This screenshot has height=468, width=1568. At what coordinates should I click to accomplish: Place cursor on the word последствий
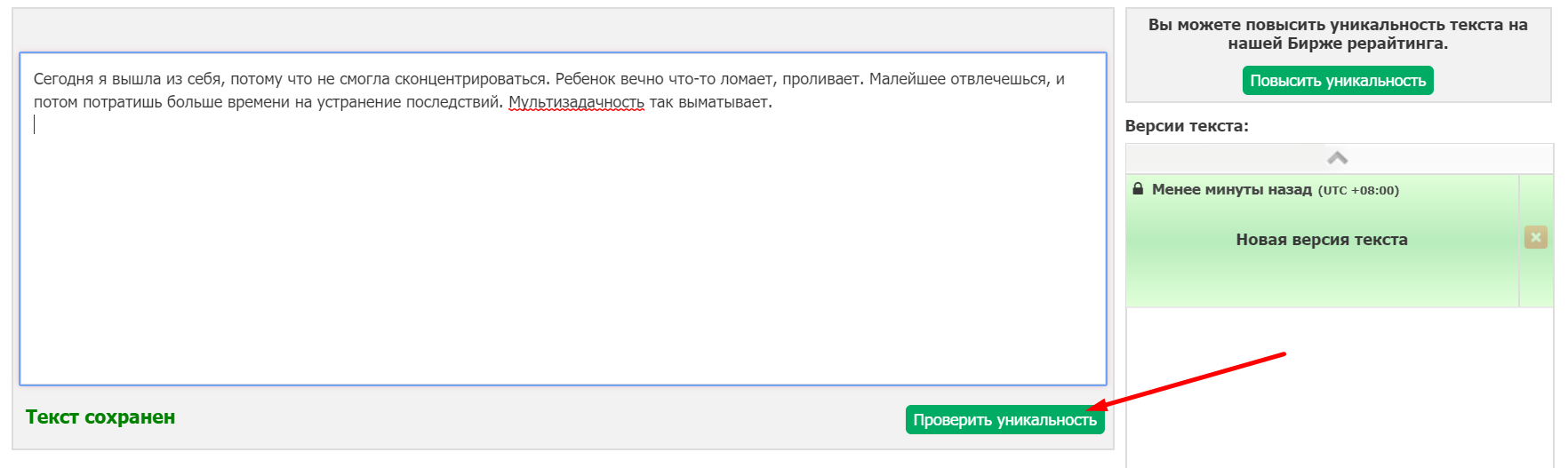coord(453,103)
